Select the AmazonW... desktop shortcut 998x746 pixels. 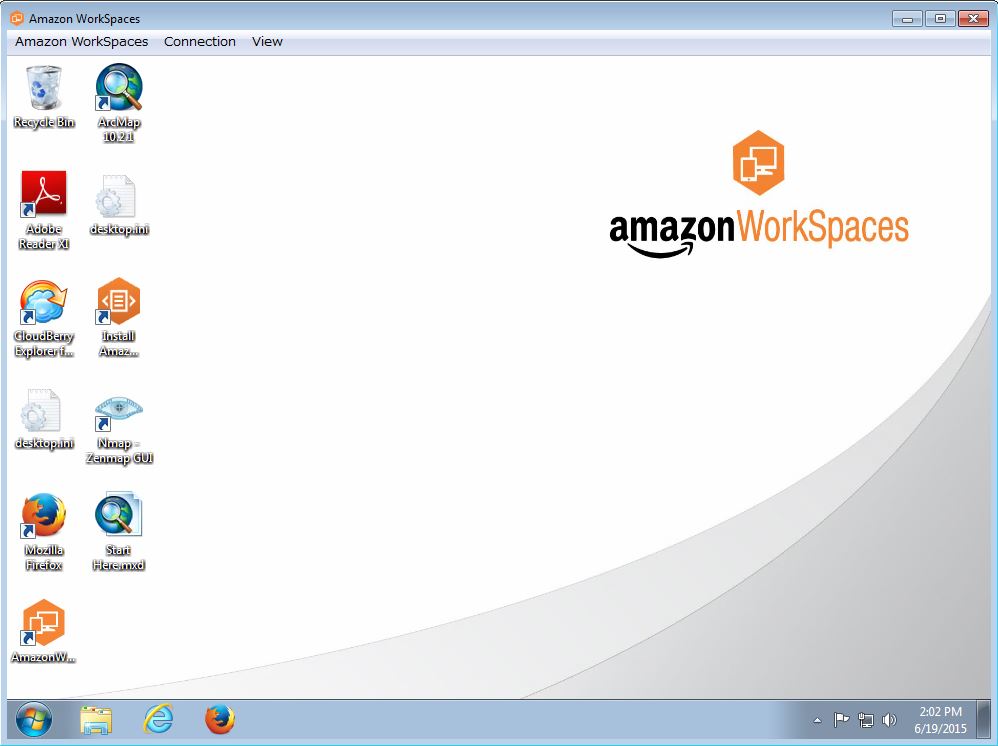(43, 631)
